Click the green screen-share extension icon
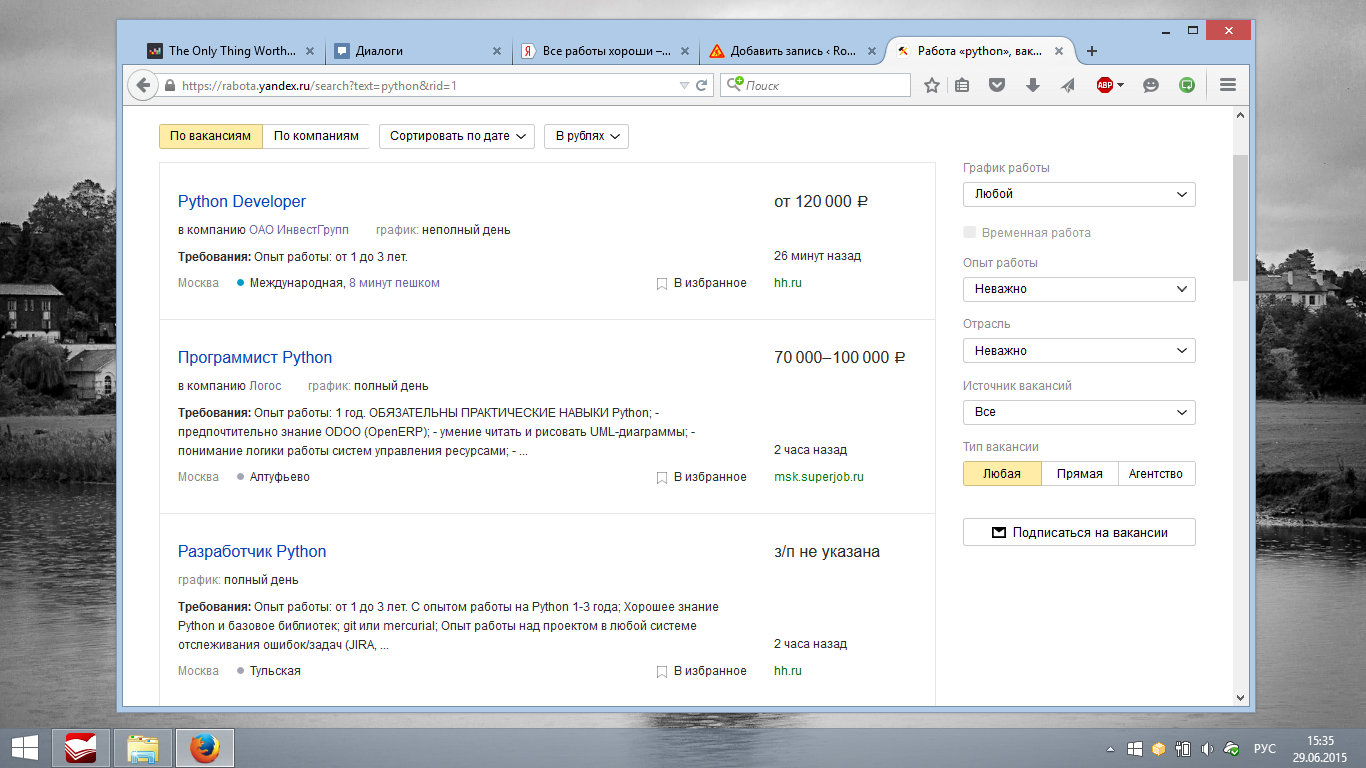The height and width of the screenshot is (768, 1366). point(1187,86)
